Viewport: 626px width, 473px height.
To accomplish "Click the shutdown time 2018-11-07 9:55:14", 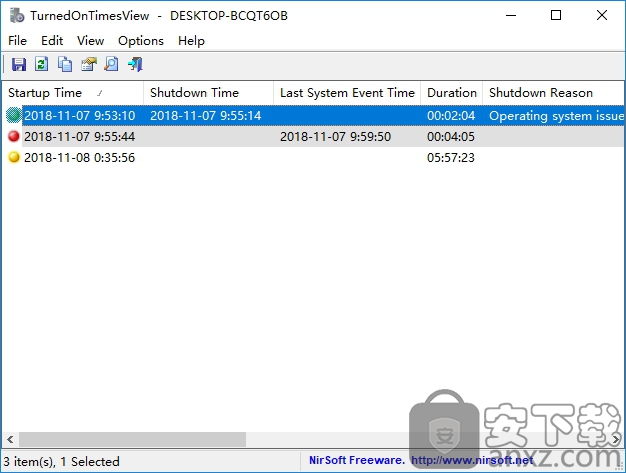I will pos(206,116).
